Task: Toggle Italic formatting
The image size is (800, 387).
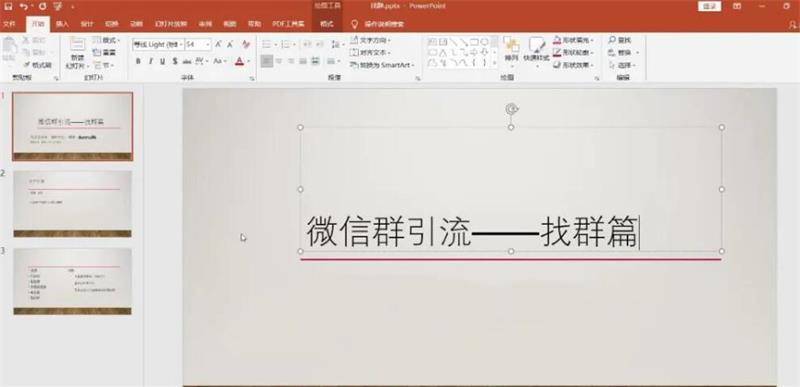Action: [151, 61]
